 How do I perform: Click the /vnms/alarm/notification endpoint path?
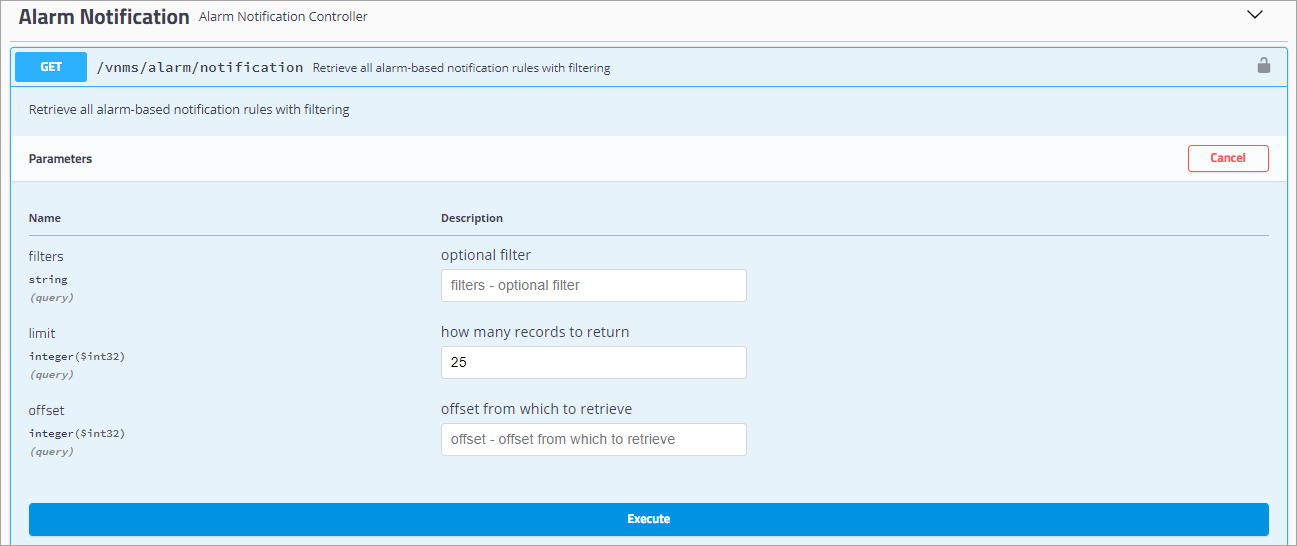point(199,67)
